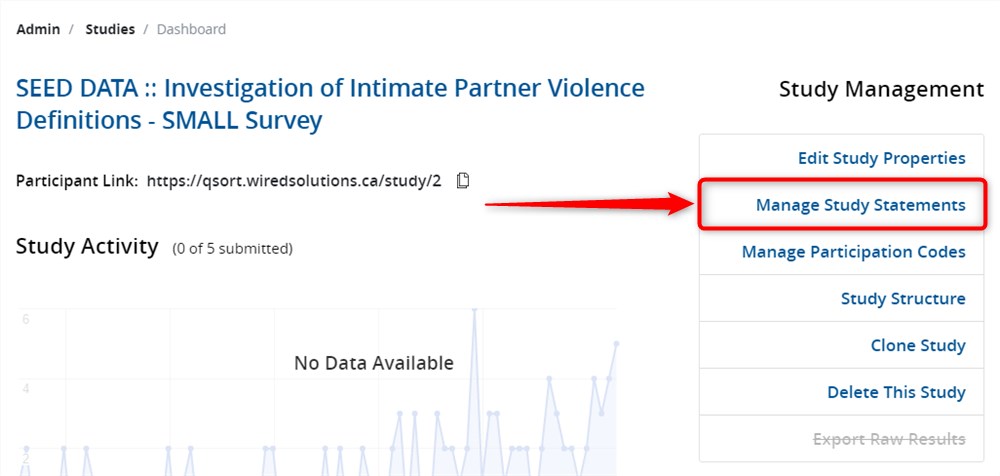Open the Study Structure option
Image resolution: width=1000 pixels, height=476 pixels.
pyautogui.click(x=903, y=299)
